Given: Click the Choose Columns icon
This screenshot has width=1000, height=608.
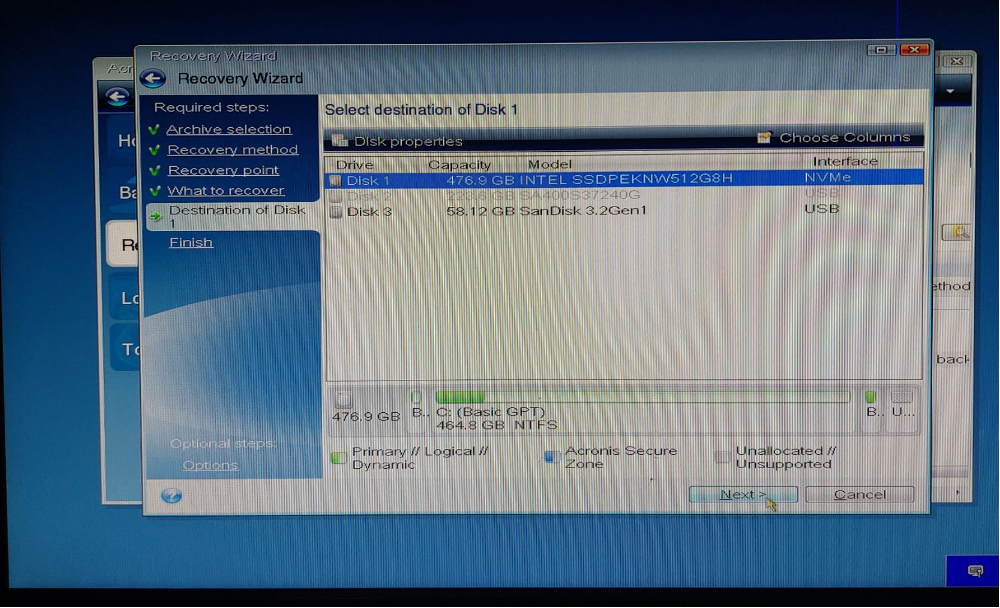Looking at the screenshot, I should (765, 138).
